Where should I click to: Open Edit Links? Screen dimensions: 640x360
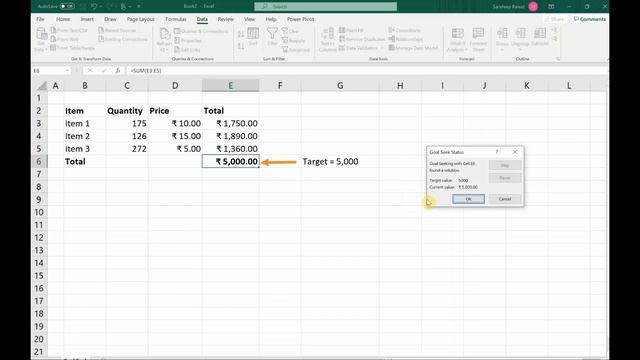pyautogui.click(x=187, y=50)
